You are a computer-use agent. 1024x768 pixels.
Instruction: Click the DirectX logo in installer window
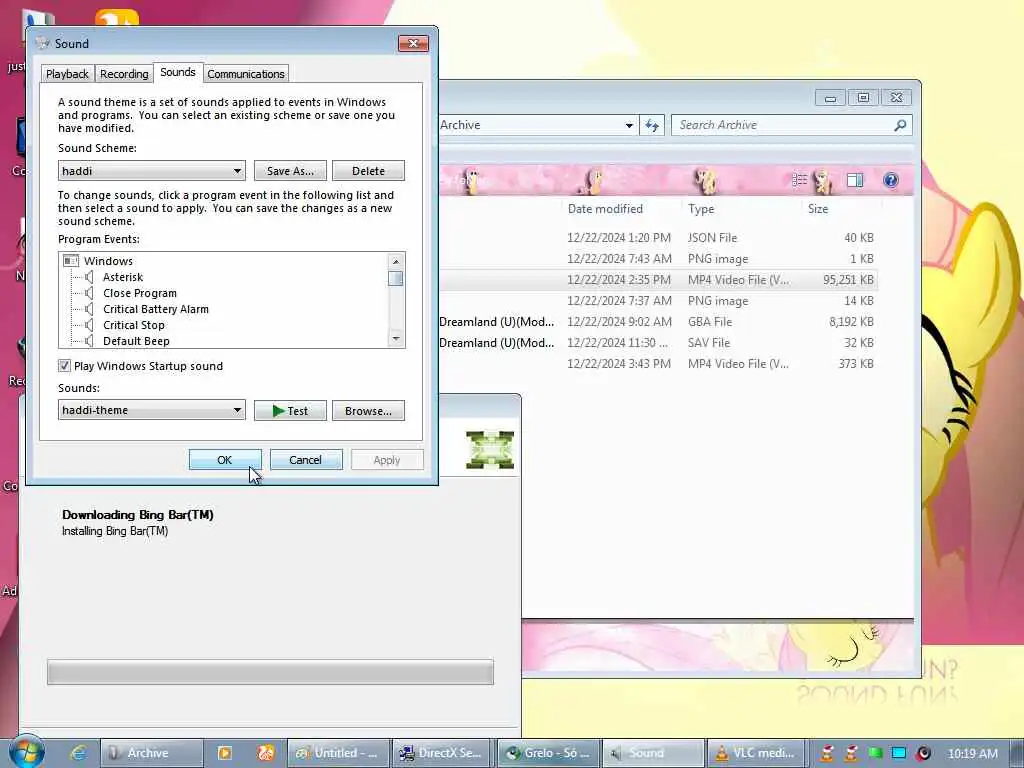pyautogui.click(x=490, y=450)
